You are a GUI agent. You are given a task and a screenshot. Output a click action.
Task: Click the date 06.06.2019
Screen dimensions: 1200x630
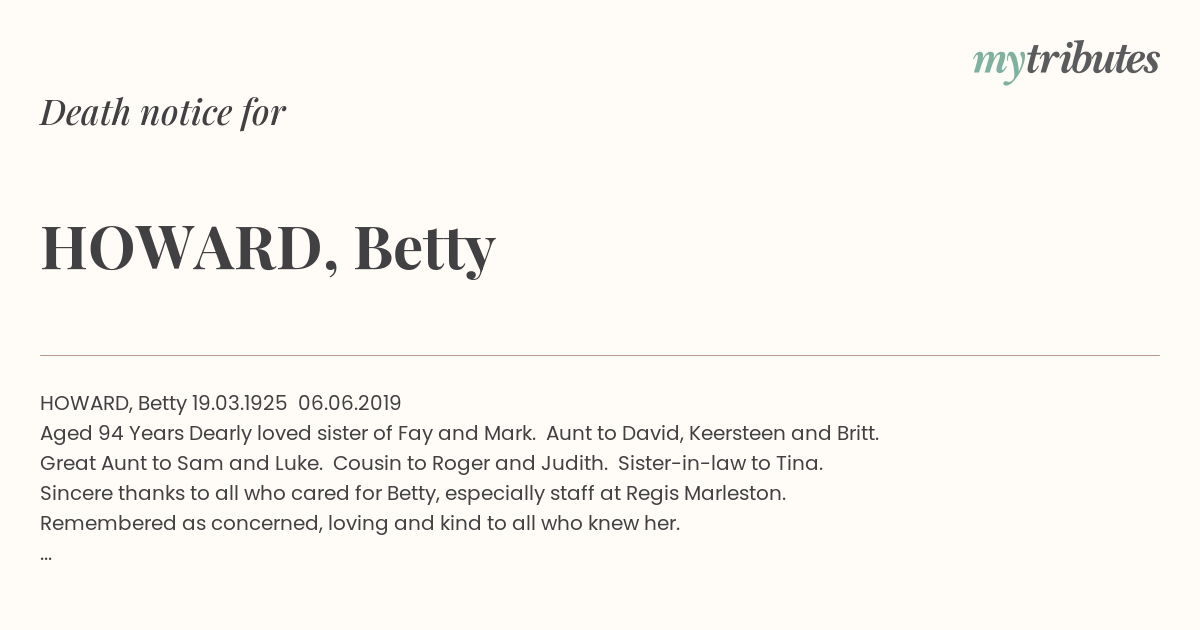[x=350, y=403]
